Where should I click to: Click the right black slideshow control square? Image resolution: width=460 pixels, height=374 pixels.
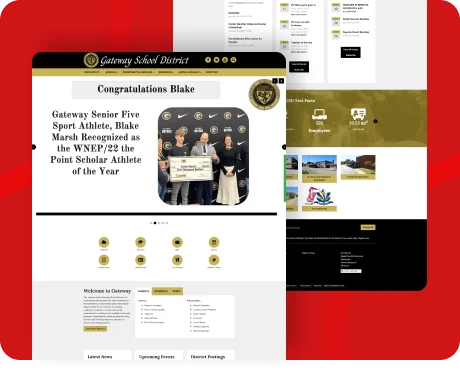coord(281,81)
